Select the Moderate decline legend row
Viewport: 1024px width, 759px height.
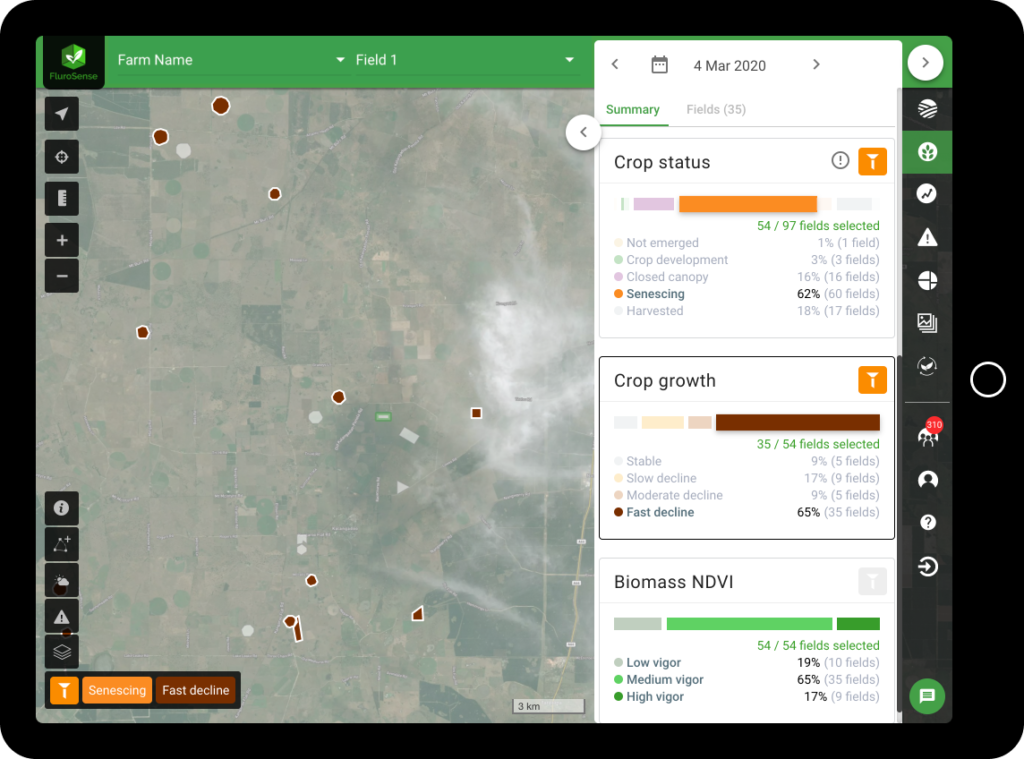(x=746, y=495)
